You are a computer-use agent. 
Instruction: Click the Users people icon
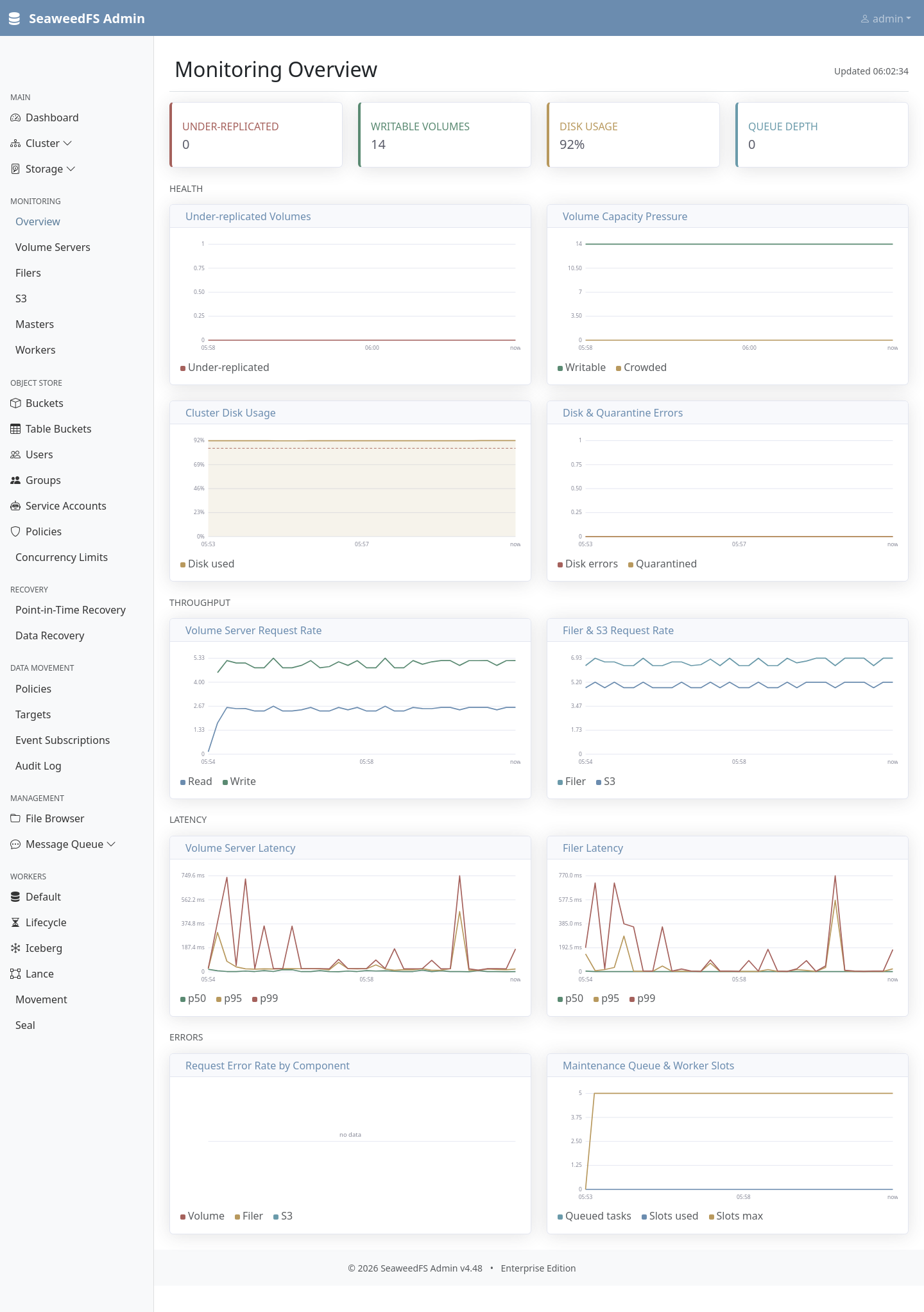coord(15,454)
